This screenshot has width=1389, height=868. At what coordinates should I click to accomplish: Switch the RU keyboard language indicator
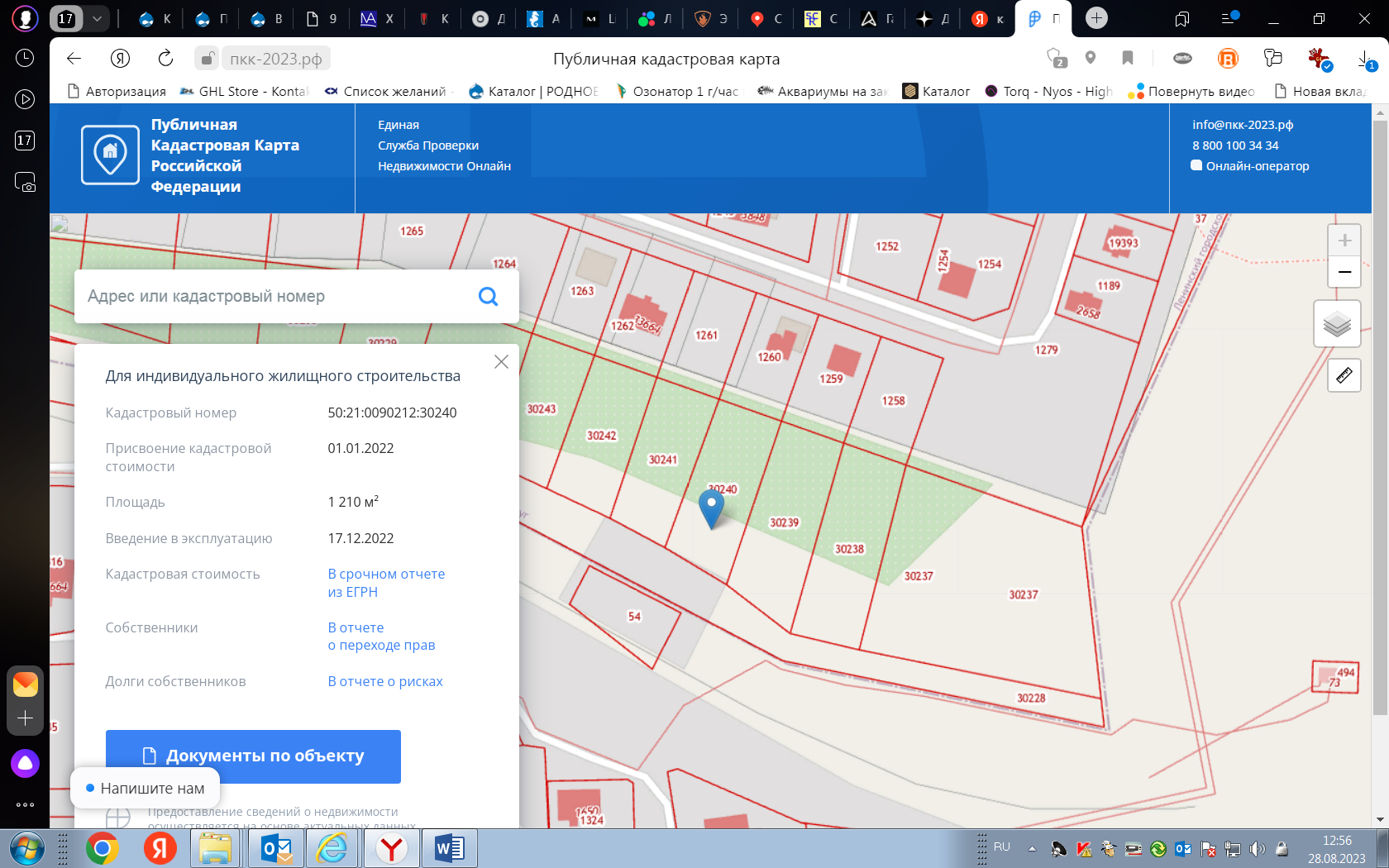[1002, 847]
